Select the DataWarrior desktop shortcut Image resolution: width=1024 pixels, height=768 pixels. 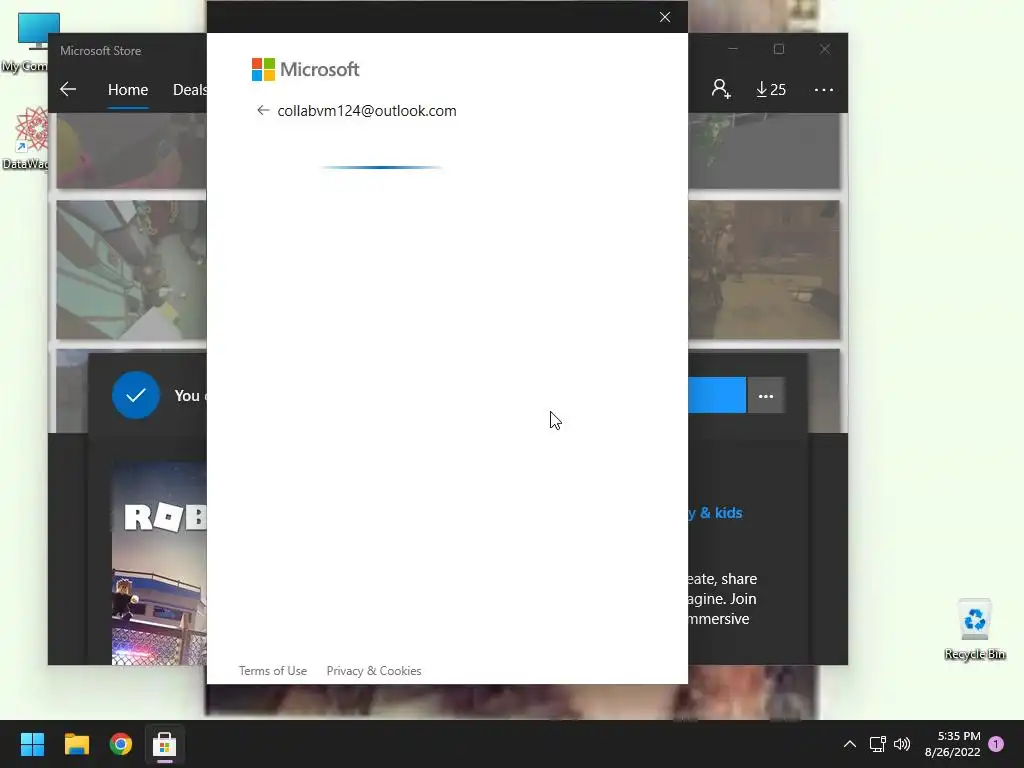point(26,138)
